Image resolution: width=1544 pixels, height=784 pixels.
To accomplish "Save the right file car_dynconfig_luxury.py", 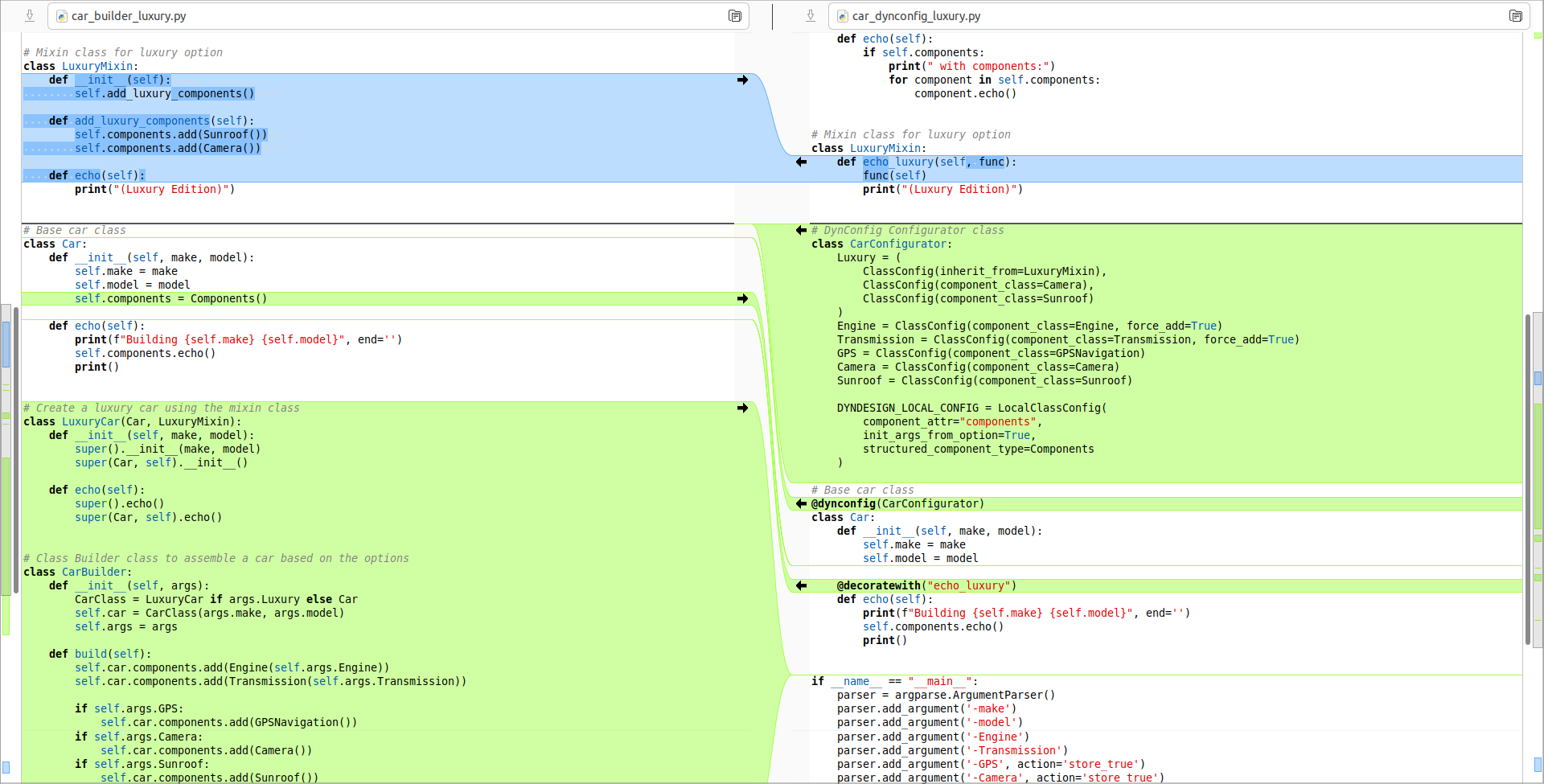I will (811, 16).
